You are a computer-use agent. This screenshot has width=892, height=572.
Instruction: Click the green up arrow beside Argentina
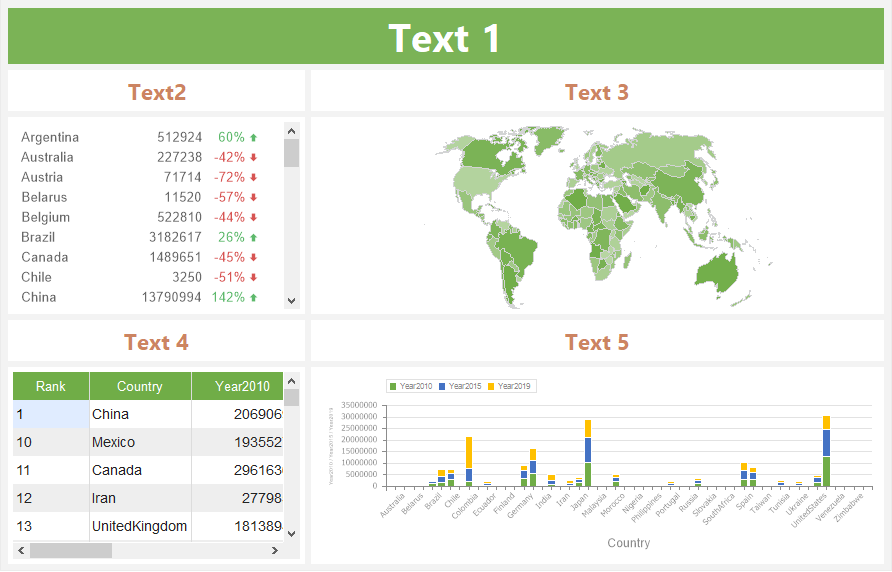point(253,138)
